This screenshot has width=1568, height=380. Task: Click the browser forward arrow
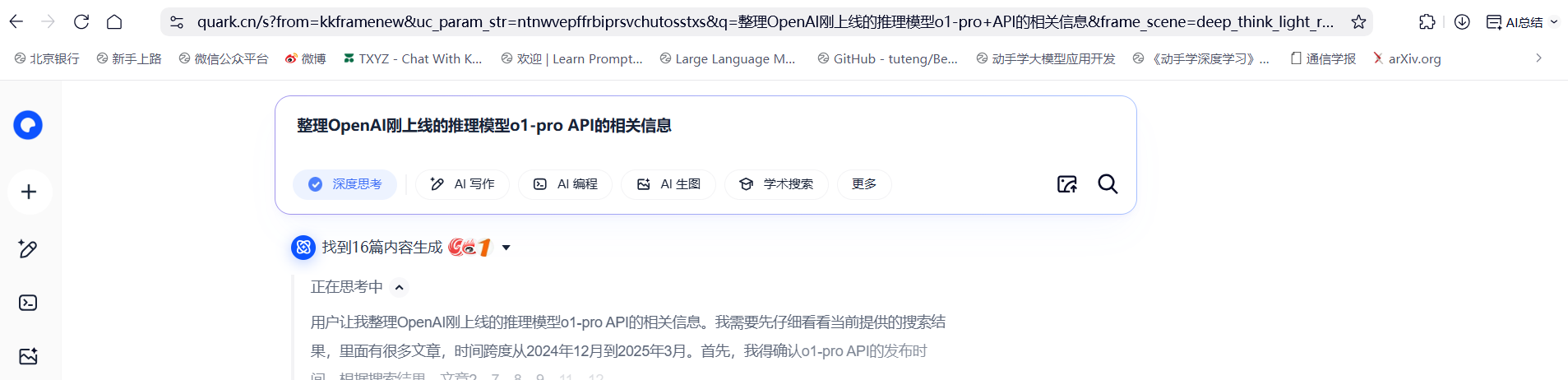point(49,21)
